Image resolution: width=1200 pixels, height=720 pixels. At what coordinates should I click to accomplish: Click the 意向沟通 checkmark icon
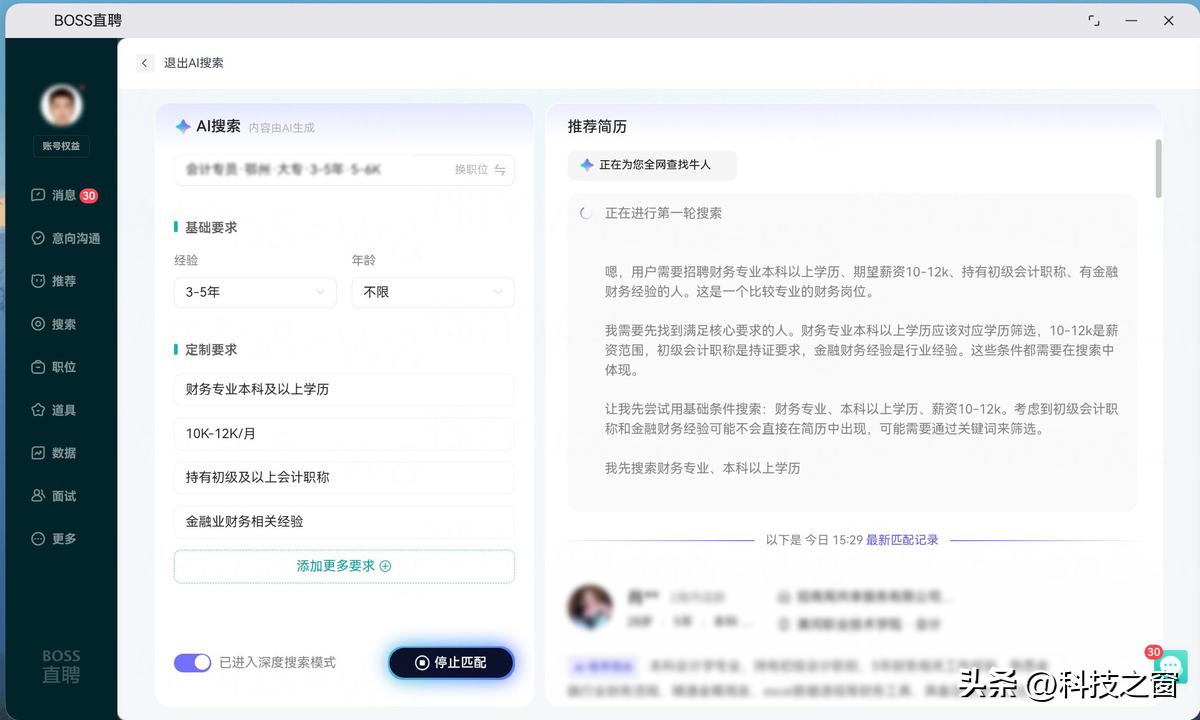coord(38,239)
